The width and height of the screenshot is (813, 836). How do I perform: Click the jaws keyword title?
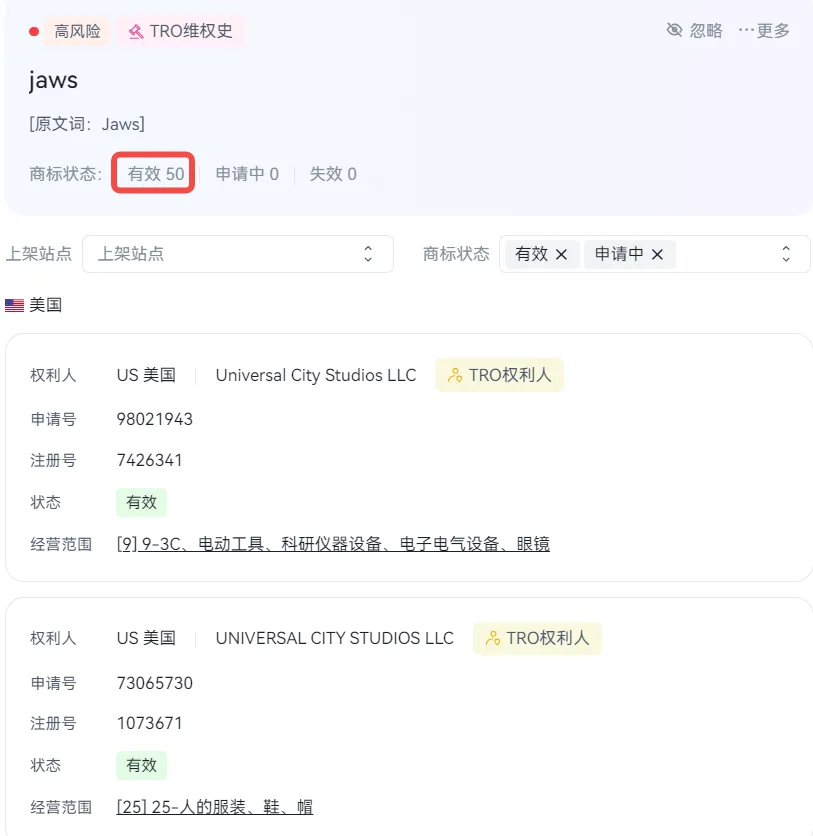(53, 81)
